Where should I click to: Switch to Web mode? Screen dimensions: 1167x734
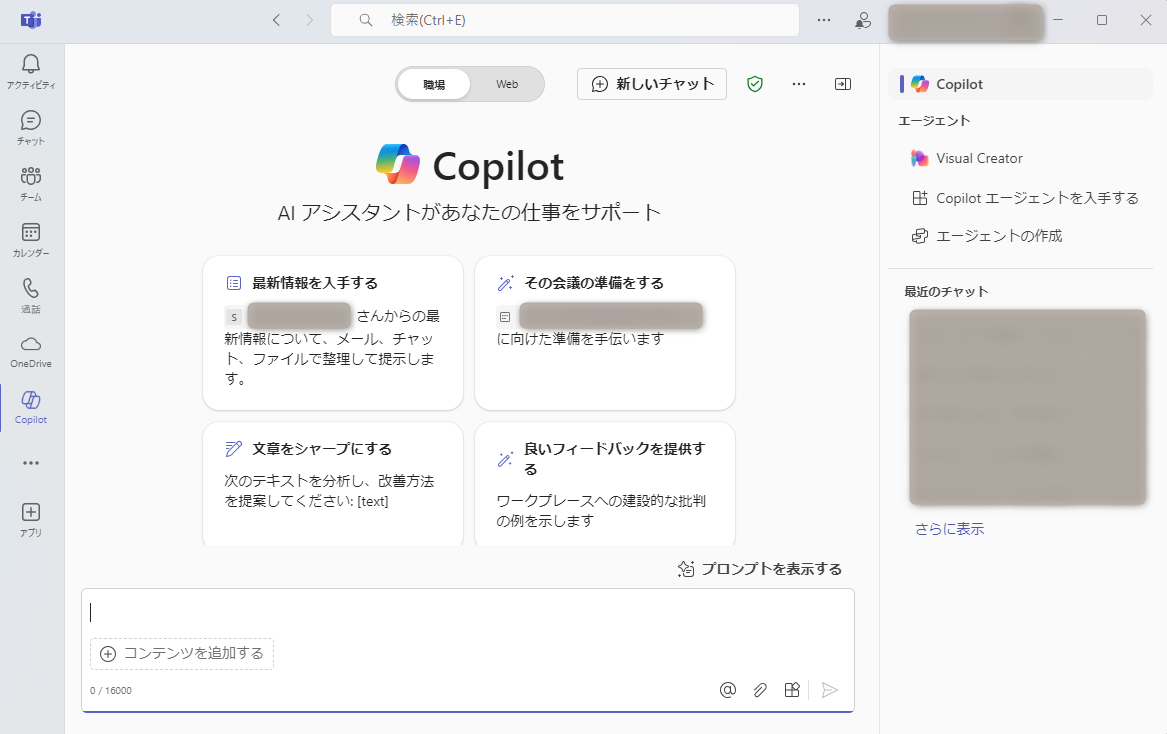tap(507, 84)
